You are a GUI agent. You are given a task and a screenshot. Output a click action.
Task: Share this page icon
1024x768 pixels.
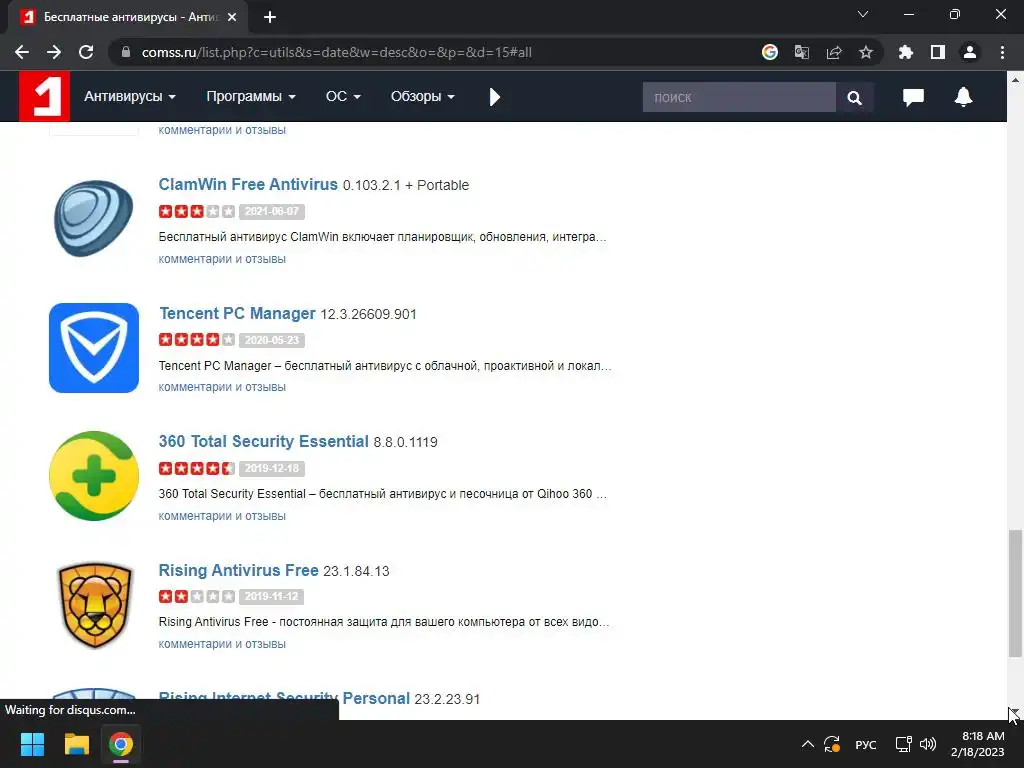834,52
